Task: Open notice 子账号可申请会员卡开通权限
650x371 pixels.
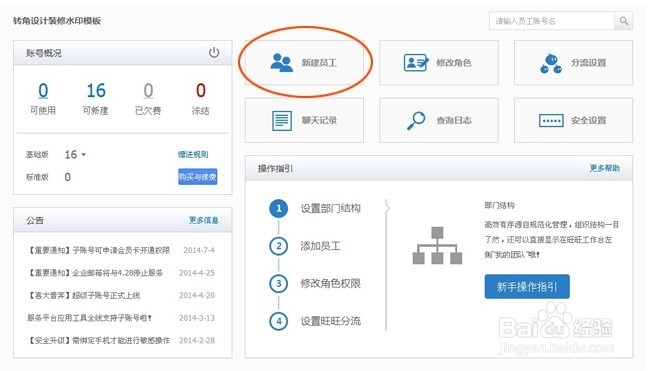Action: point(98,250)
